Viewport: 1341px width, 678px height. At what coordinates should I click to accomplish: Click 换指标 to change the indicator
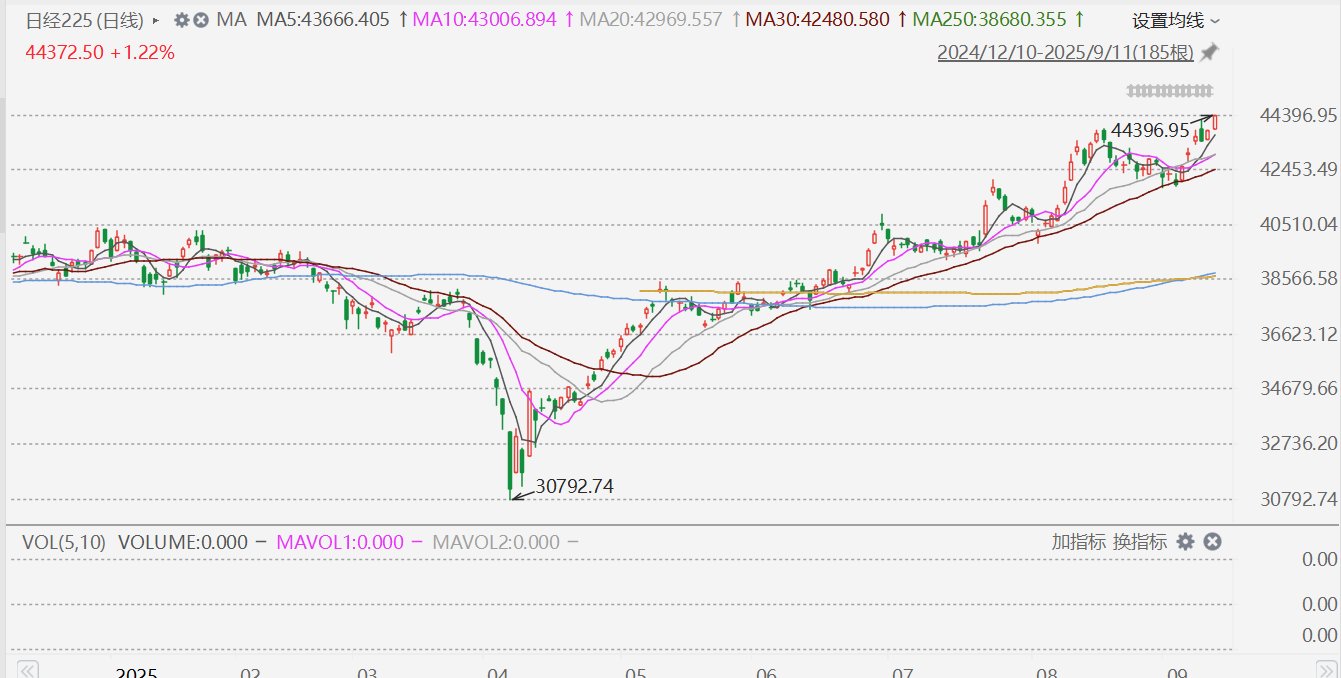tap(1139, 542)
